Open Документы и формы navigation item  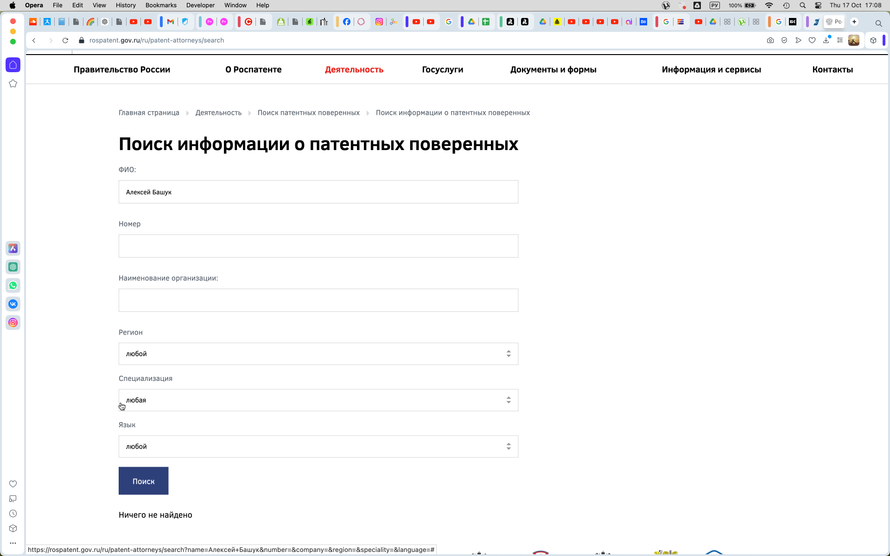tap(553, 70)
